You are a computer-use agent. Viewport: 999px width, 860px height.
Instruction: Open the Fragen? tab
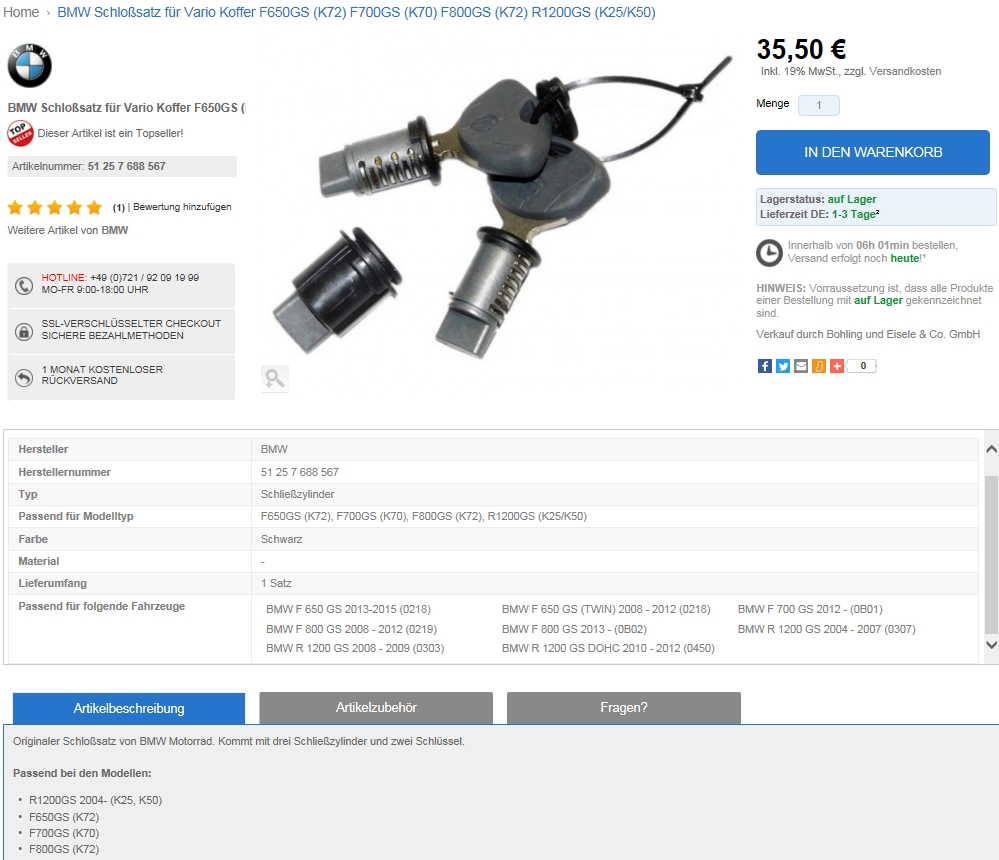[624, 708]
